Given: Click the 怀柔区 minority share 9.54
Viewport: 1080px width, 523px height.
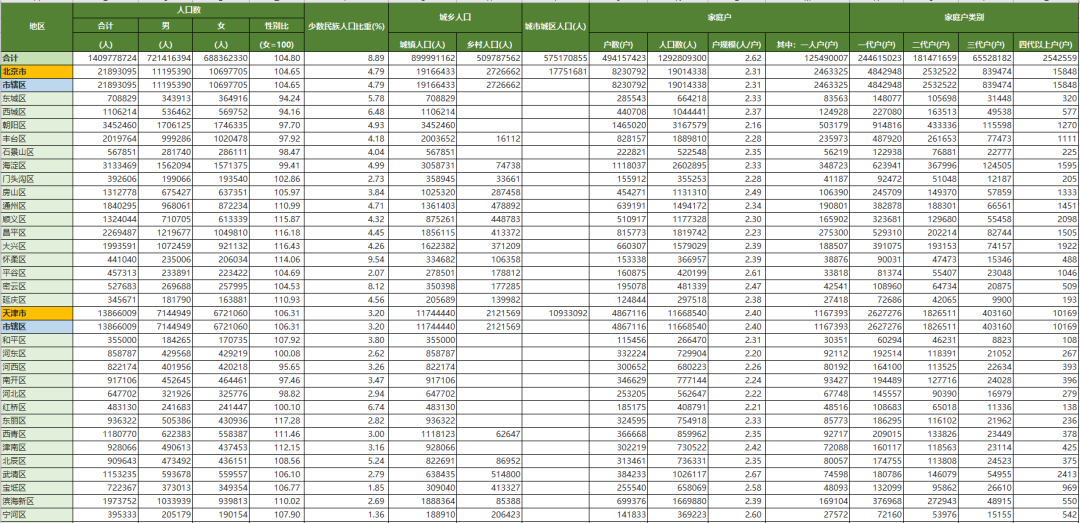Looking at the screenshot, I should (346, 260).
